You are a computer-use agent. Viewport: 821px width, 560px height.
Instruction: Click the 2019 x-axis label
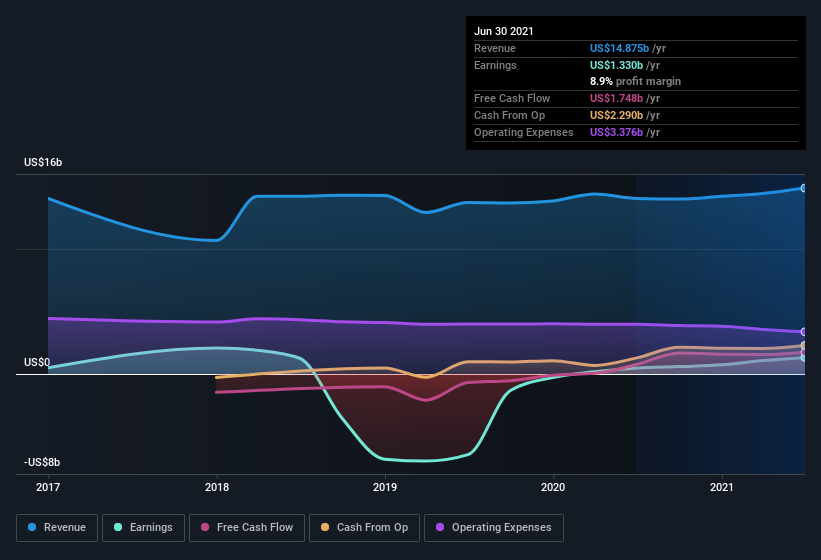(385, 487)
